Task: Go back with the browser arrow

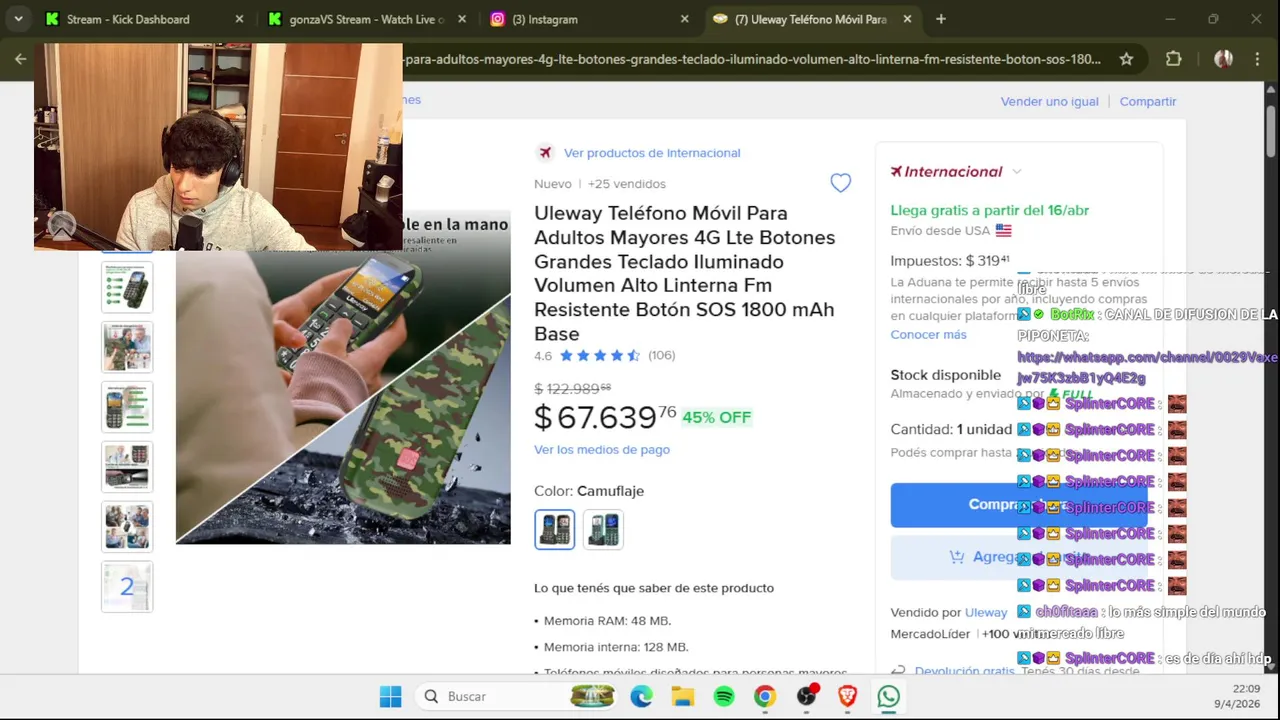Action: tap(20, 59)
